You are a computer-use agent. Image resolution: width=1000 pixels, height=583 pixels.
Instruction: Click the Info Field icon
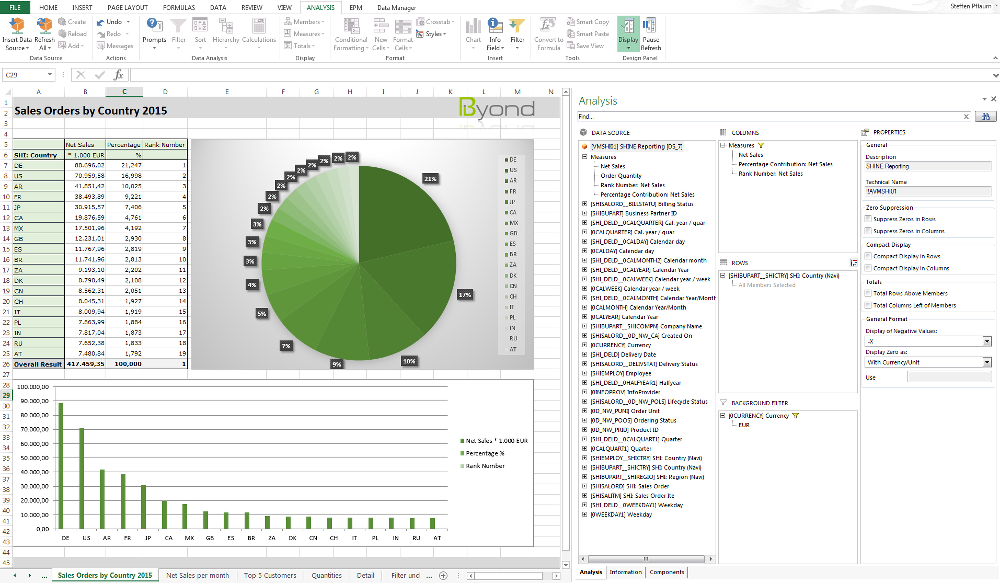coord(494,26)
